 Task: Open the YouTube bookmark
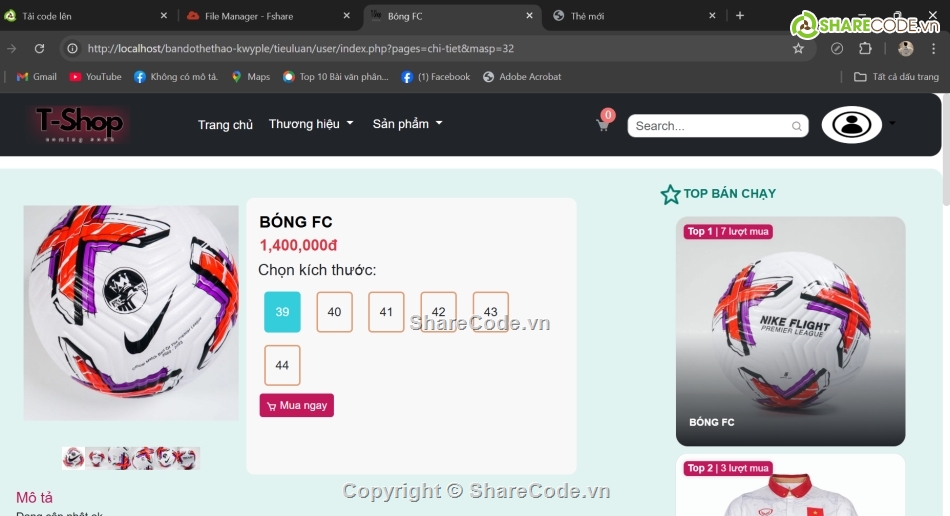(95, 77)
